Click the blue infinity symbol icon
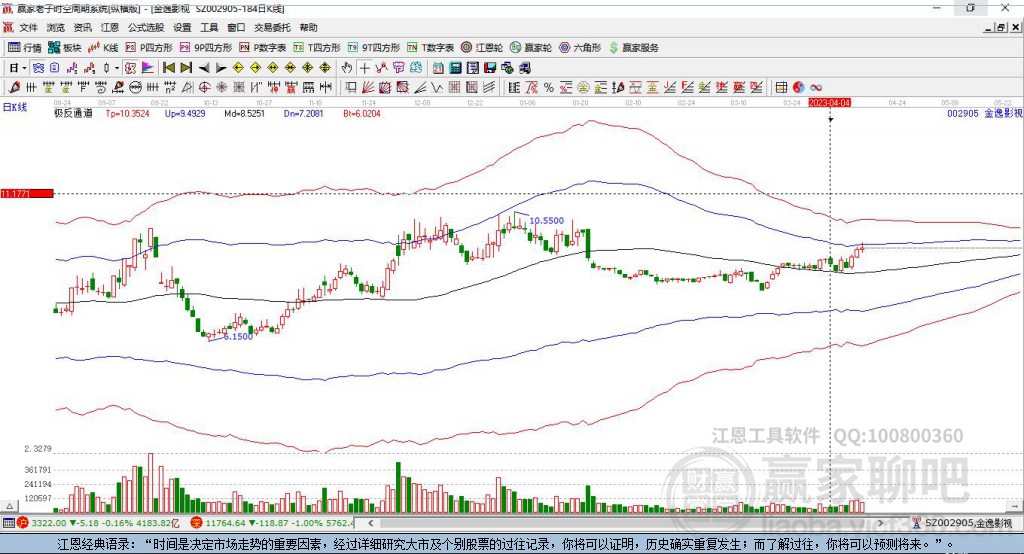Screen dimensions: 1024x554 pyautogui.click(x=816, y=87)
